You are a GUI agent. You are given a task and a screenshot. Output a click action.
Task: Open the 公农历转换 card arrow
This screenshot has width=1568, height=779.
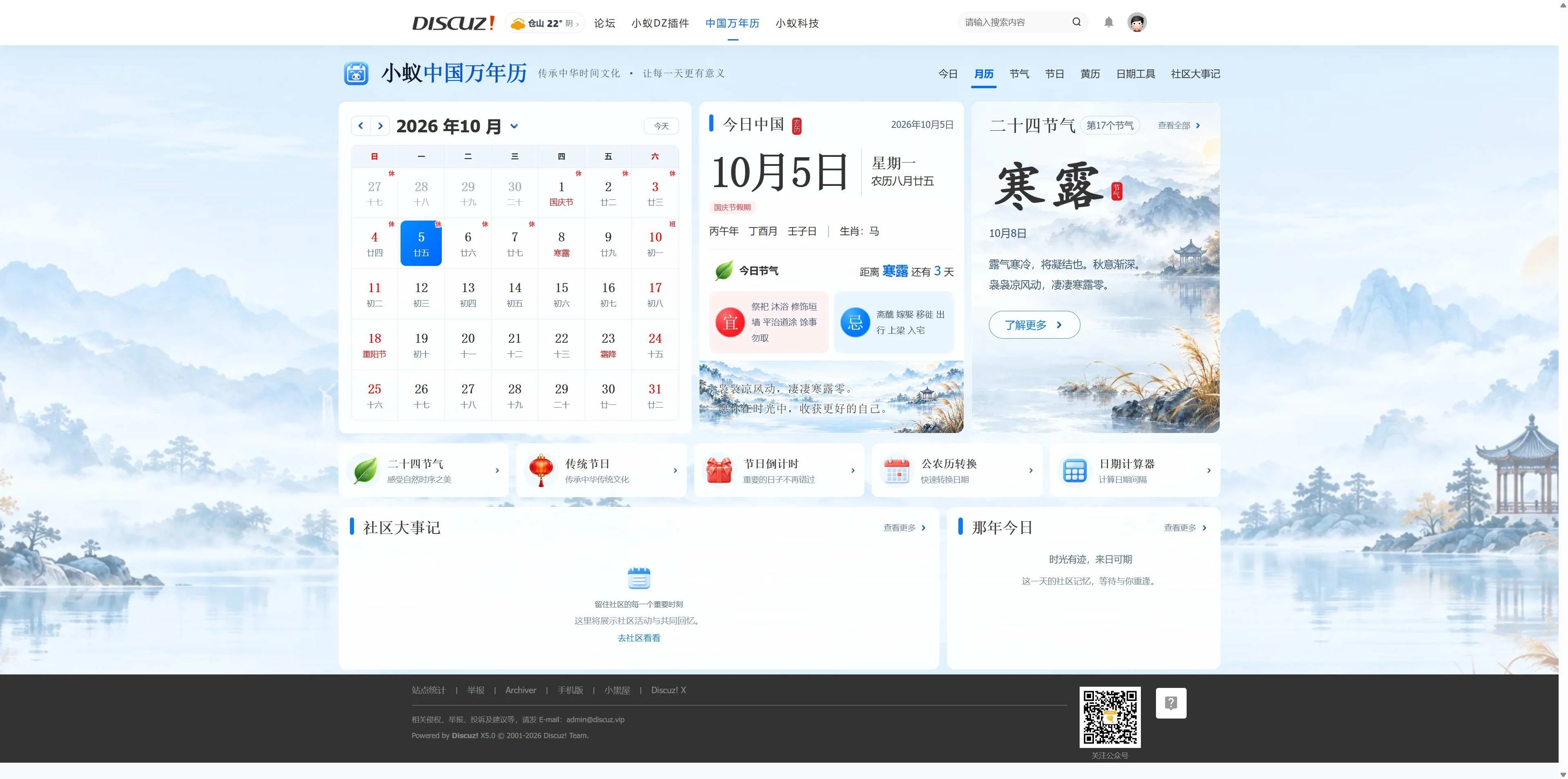[1031, 470]
